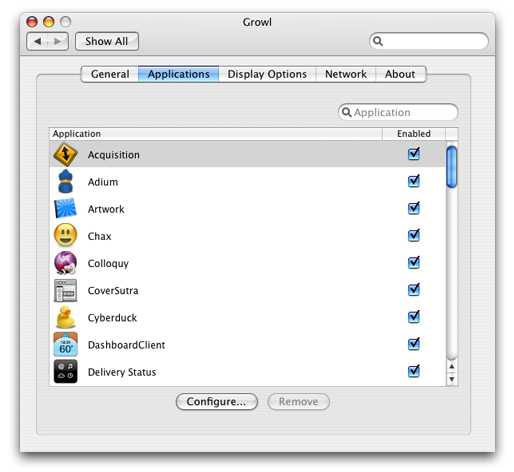
Task: Select the Artwork blue burst icon
Action: (65, 209)
